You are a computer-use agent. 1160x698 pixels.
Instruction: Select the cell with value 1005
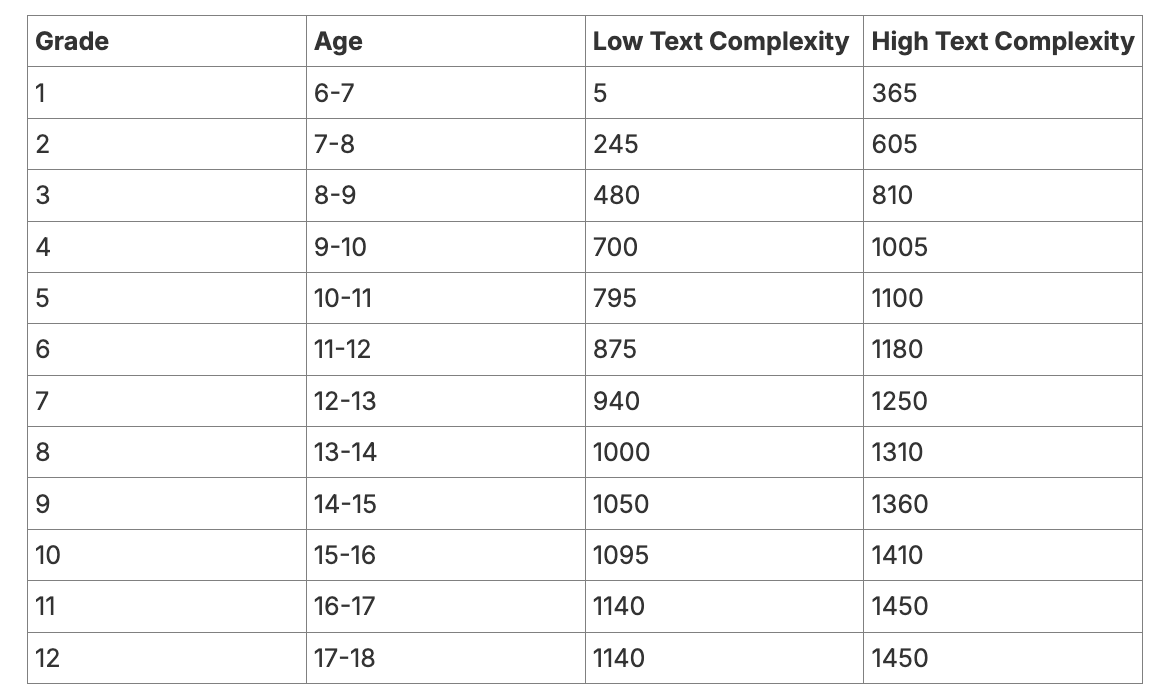coord(1002,246)
